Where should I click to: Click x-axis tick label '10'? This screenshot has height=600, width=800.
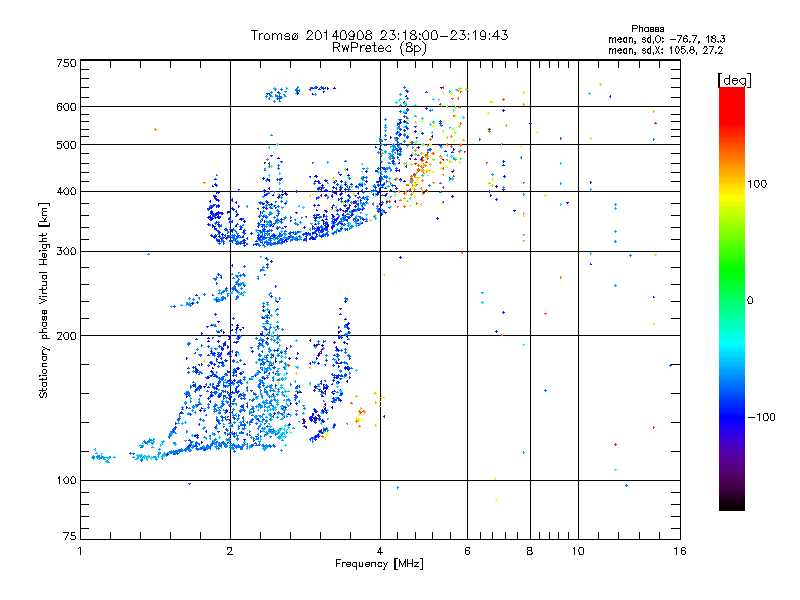coord(578,551)
